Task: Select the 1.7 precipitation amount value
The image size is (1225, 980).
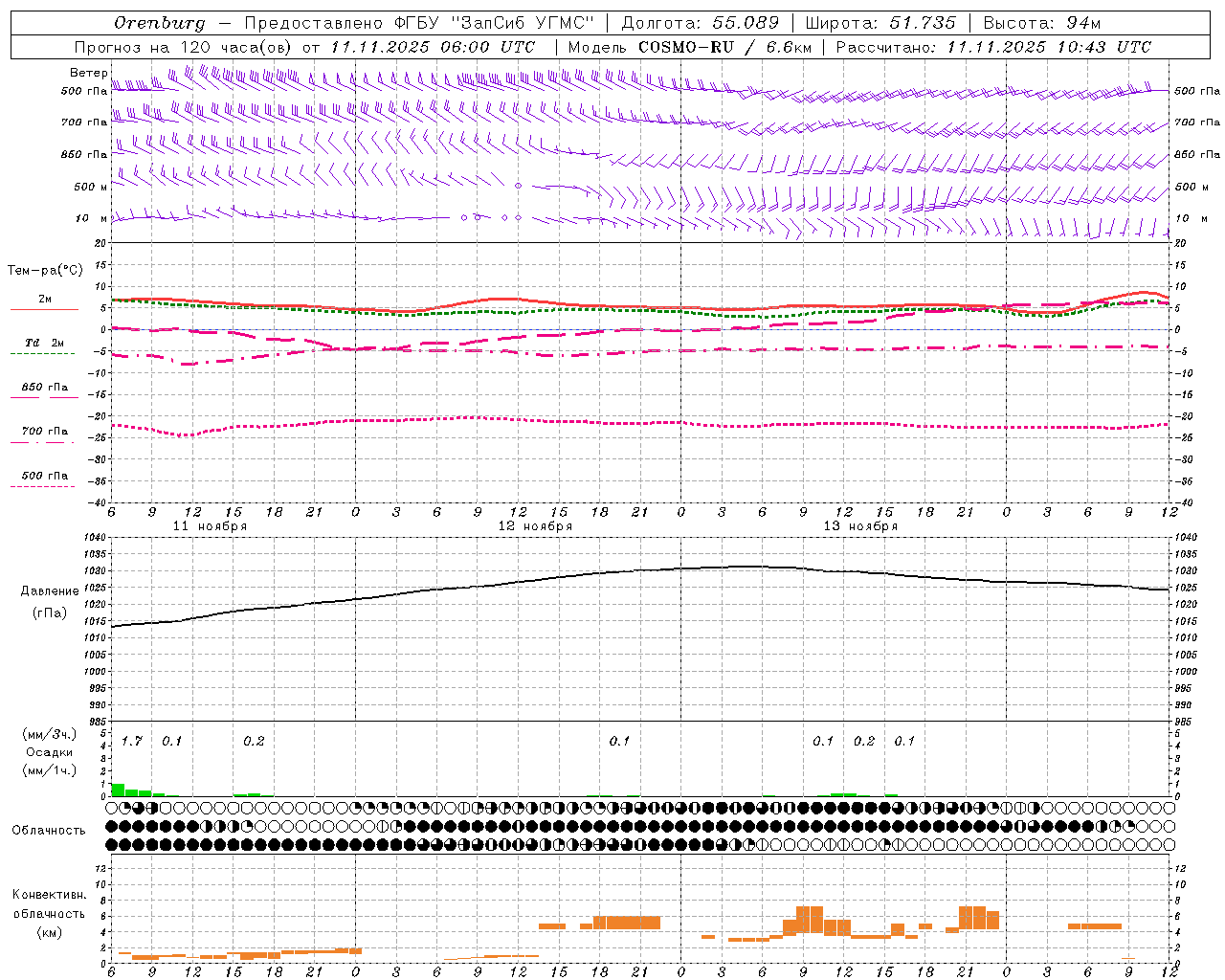Action: 131,741
